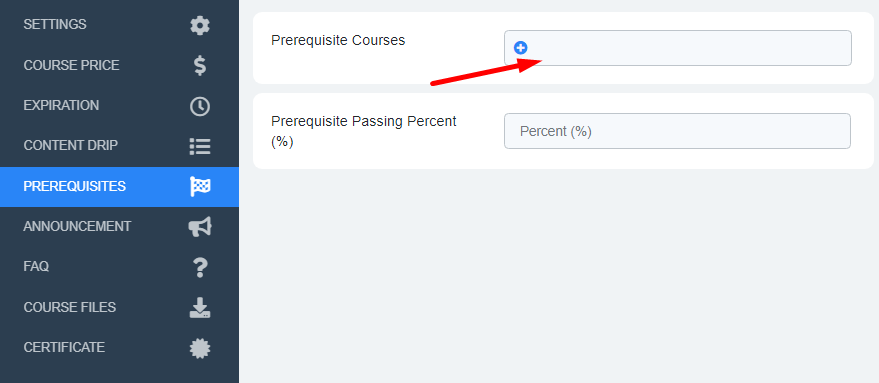This screenshot has height=383, width=879.
Task: Click the Course Price dollar icon
Action: click(200, 65)
